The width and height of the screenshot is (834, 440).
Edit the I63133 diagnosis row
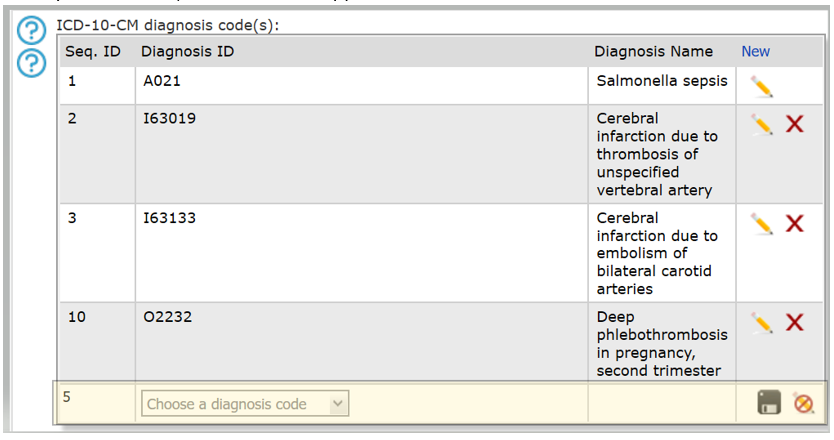[762, 224]
